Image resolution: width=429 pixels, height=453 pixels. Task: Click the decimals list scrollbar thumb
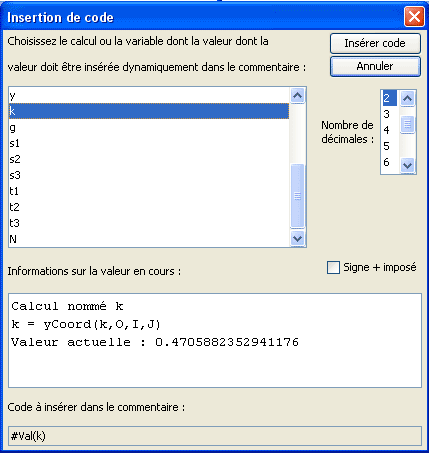[x=407, y=124]
